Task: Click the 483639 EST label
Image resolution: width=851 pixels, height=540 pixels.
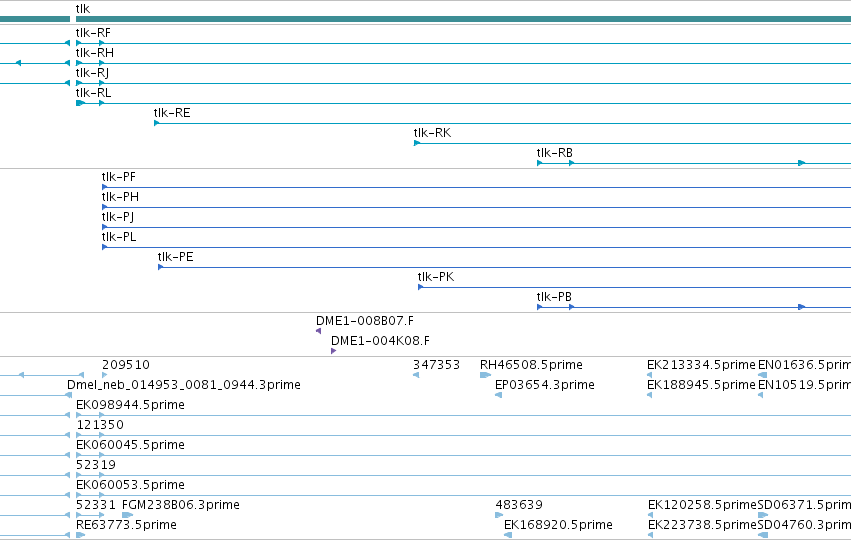Action: 519,506
